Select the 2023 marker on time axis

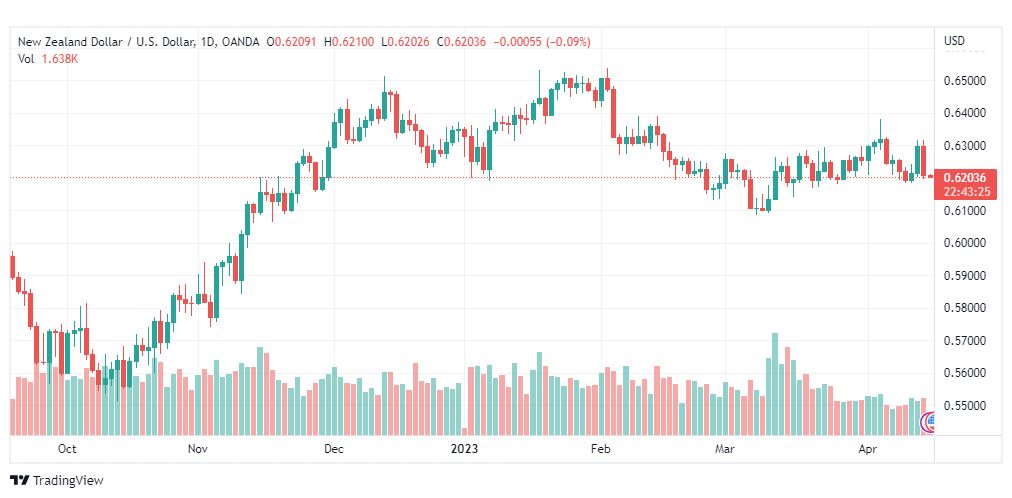coord(465,448)
